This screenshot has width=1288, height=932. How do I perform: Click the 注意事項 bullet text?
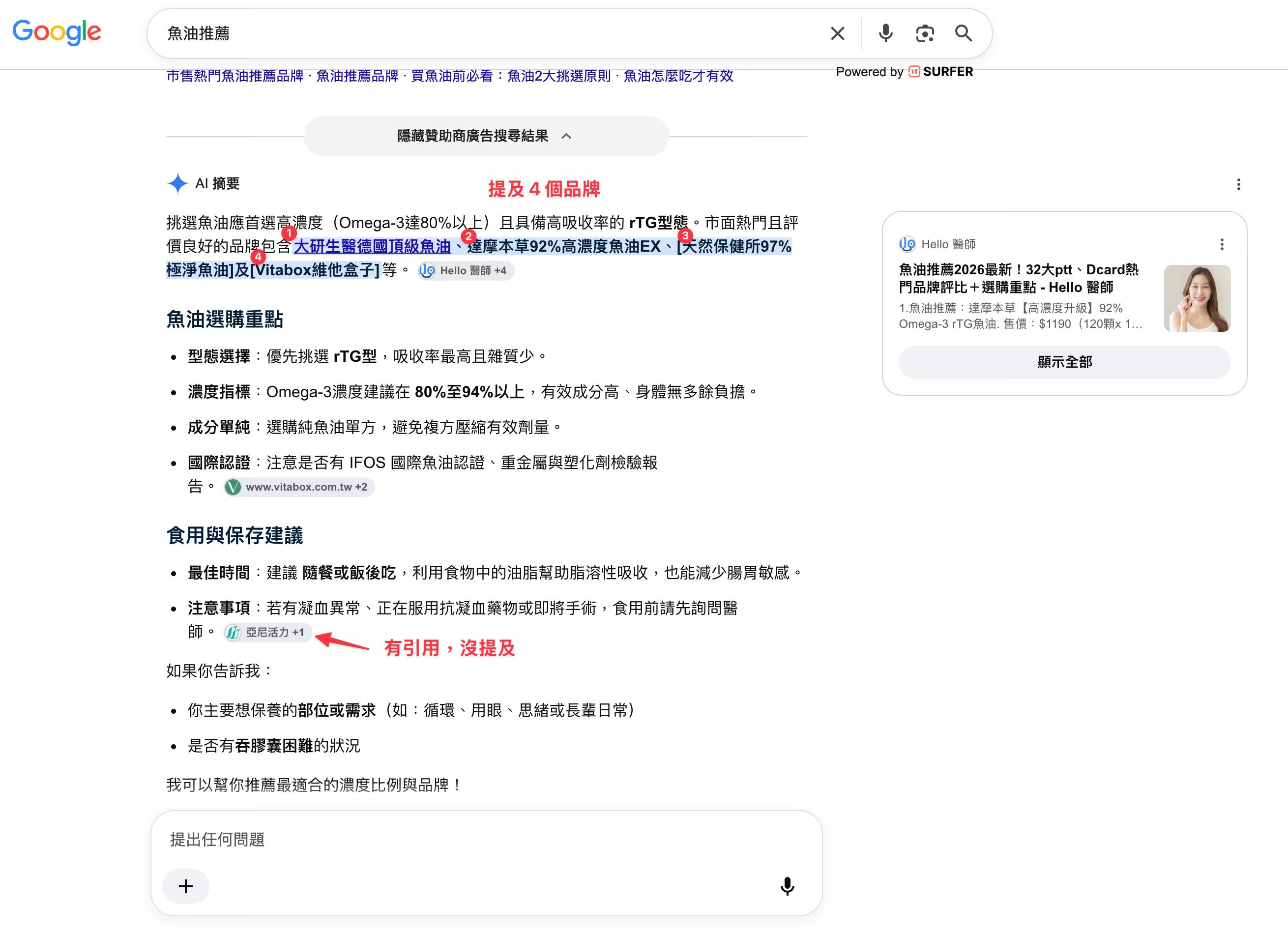(463, 620)
